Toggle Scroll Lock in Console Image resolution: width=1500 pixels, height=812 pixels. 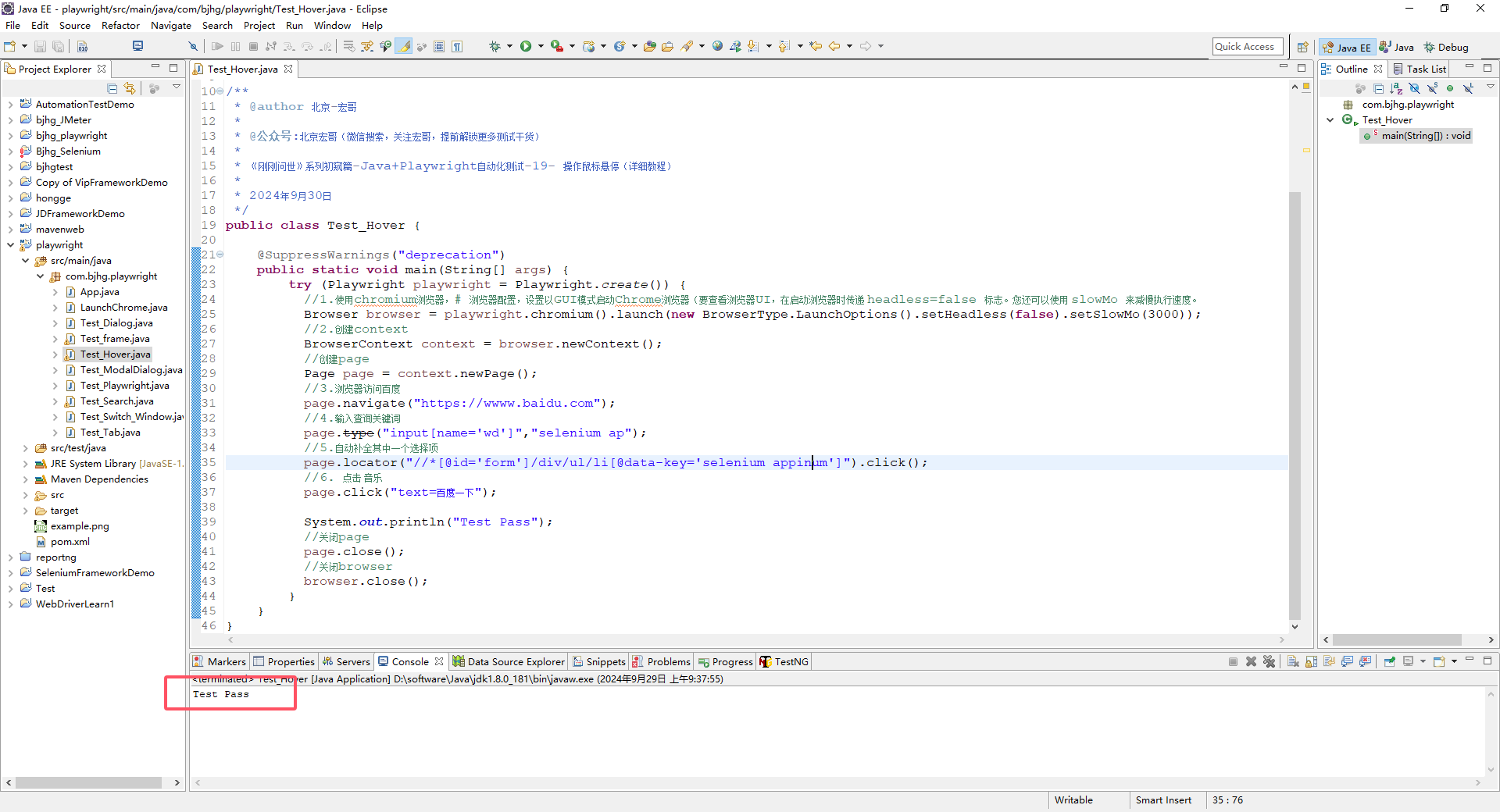coord(1311,661)
